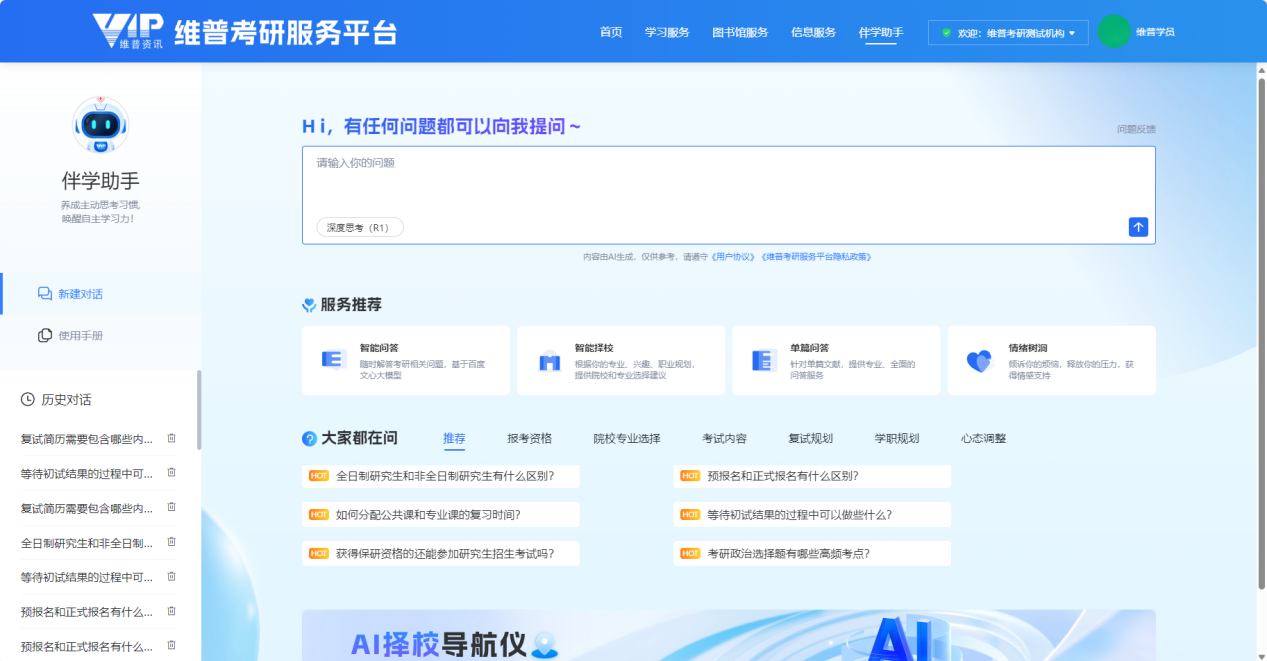Click the VIP 维普资讯 logo

click(x=128, y=32)
